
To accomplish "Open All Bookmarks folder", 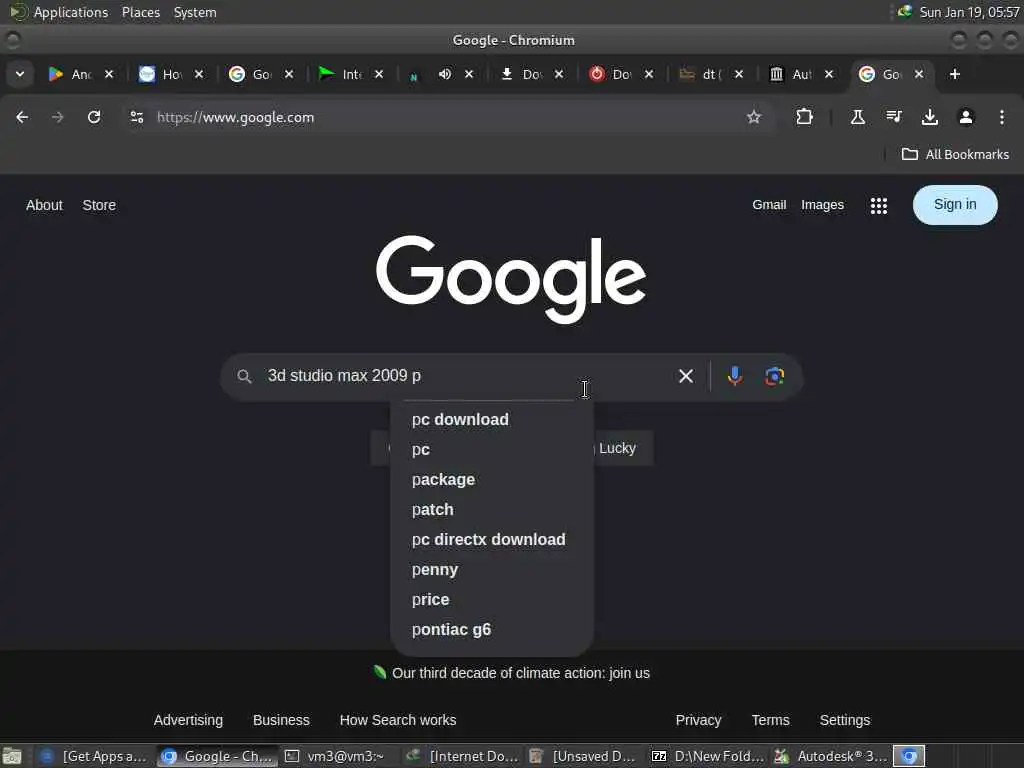I will tap(955, 154).
